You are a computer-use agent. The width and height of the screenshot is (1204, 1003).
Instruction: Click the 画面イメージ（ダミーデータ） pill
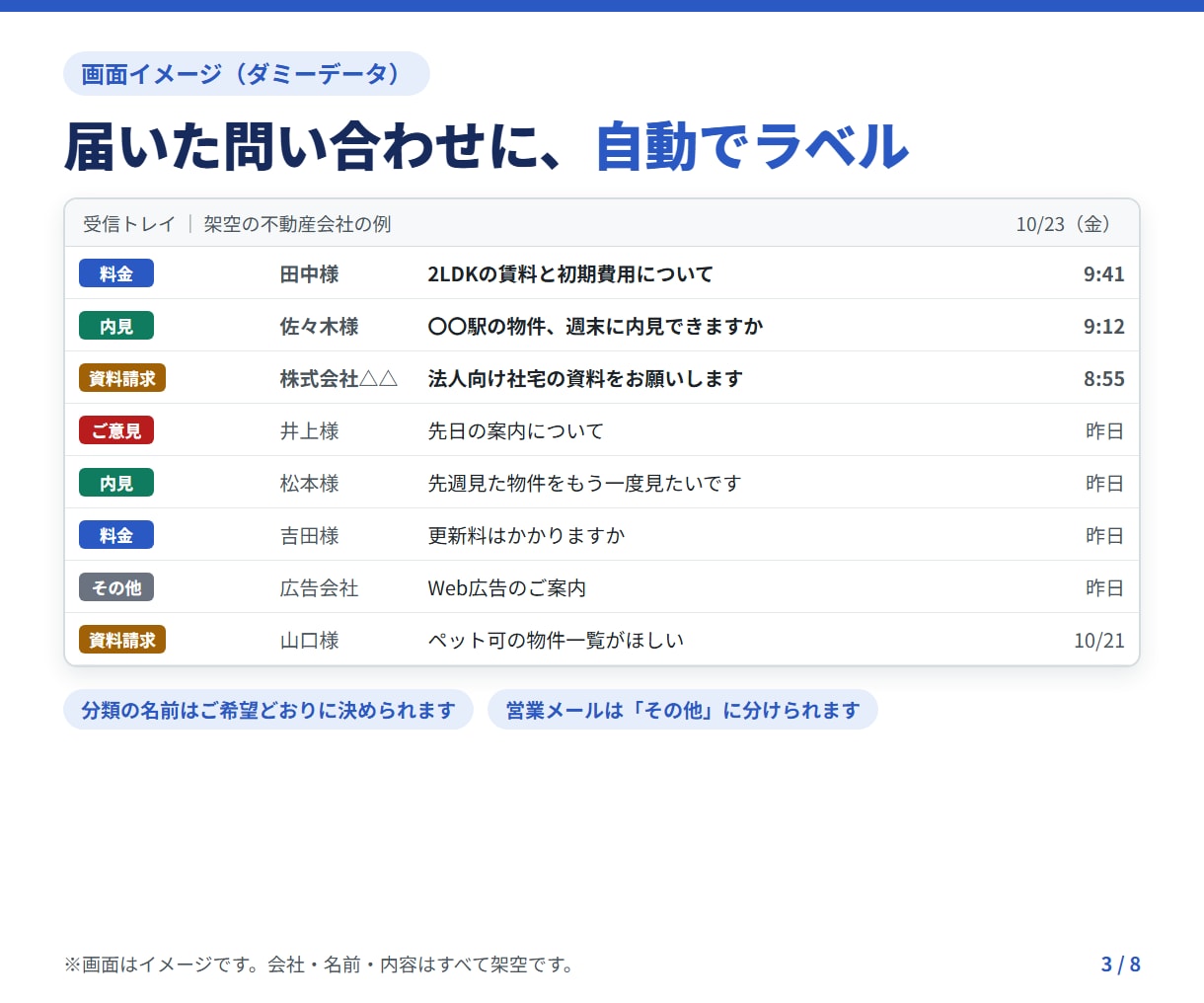(x=247, y=74)
